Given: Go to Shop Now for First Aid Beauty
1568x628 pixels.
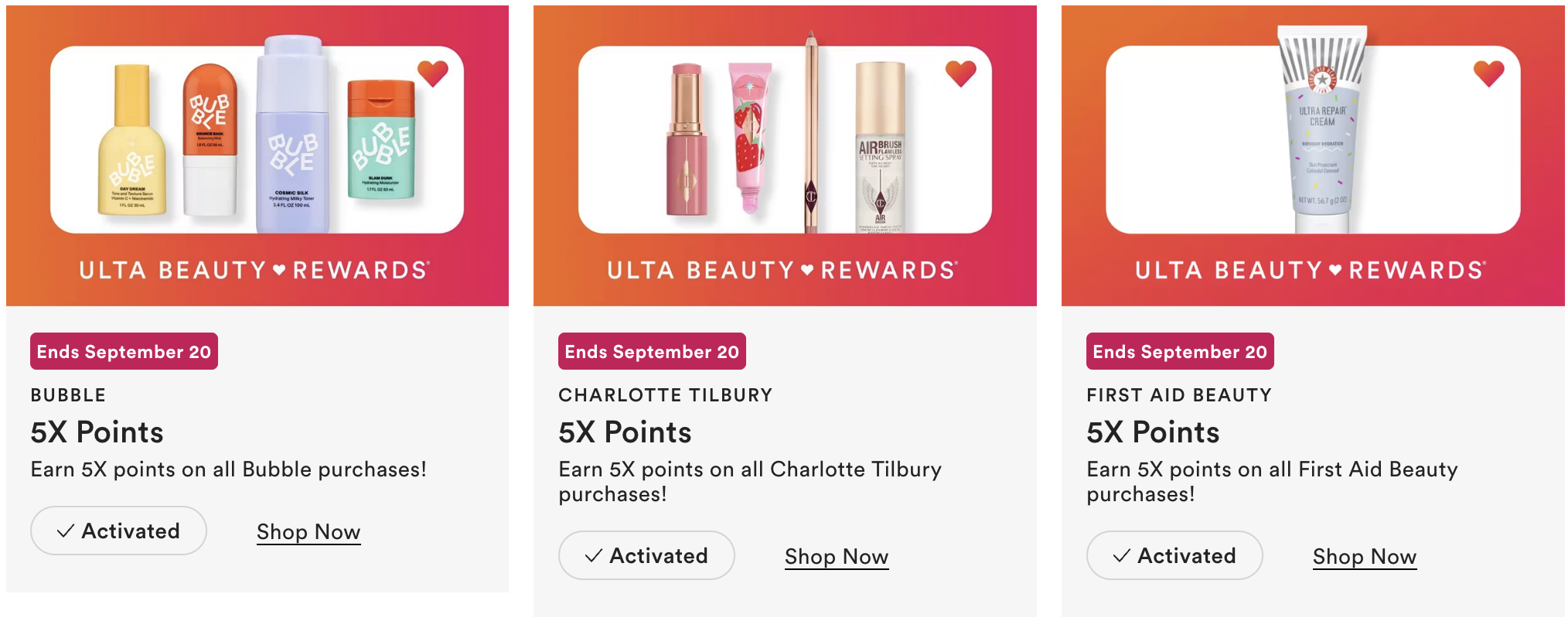Looking at the screenshot, I should [1365, 557].
